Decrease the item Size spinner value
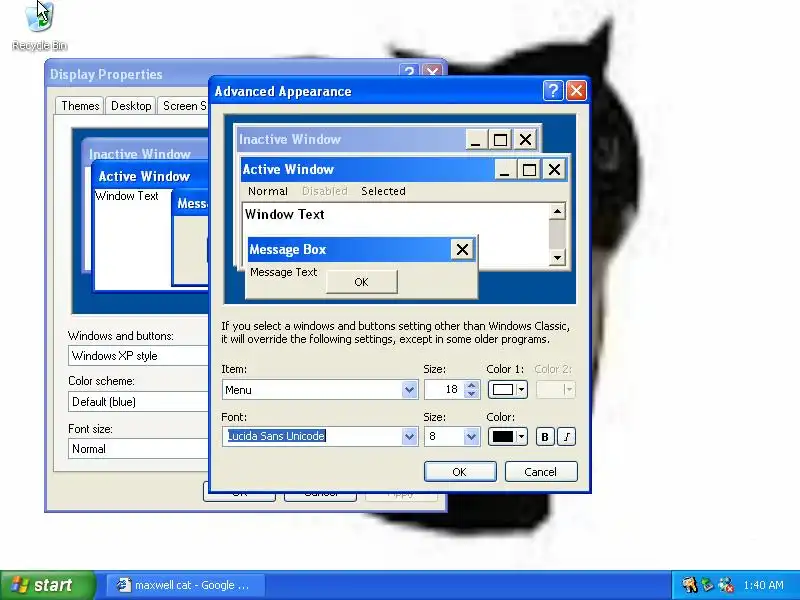800x600 pixels. [471, 394]
